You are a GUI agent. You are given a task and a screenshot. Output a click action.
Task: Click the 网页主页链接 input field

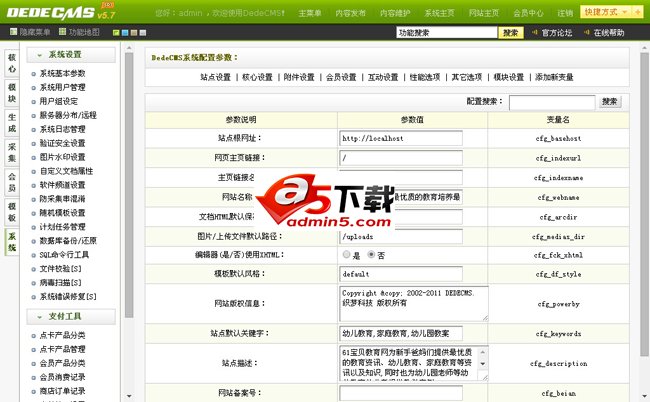[400, 158]
